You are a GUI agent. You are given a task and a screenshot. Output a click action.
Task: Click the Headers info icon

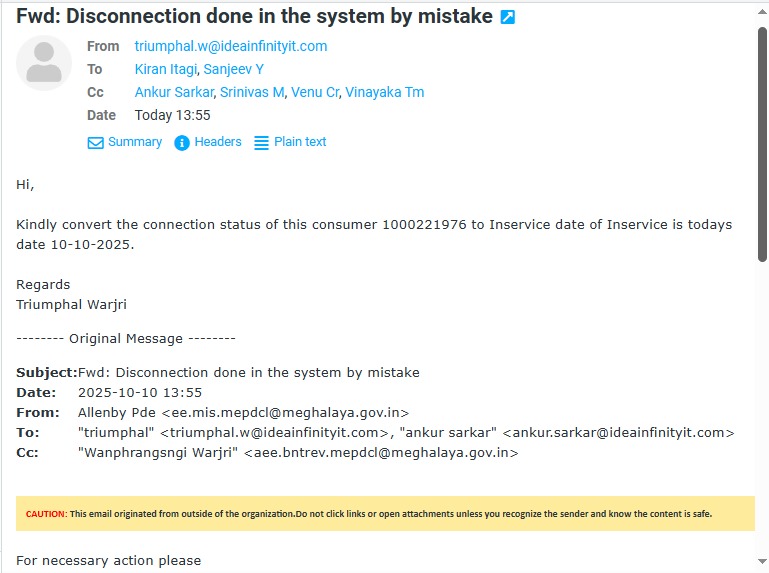[x=182, y=143]
